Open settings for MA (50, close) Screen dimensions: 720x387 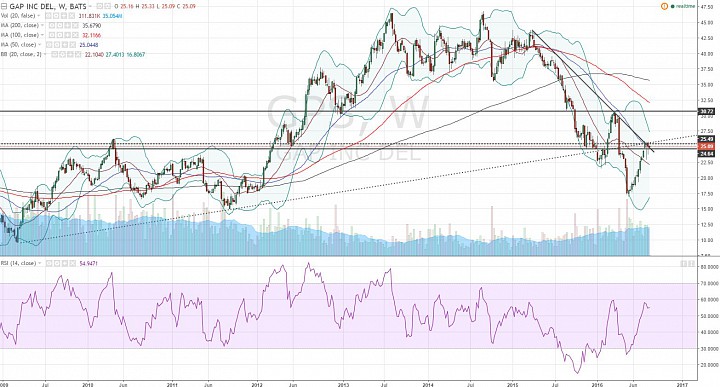pos(57,45)
